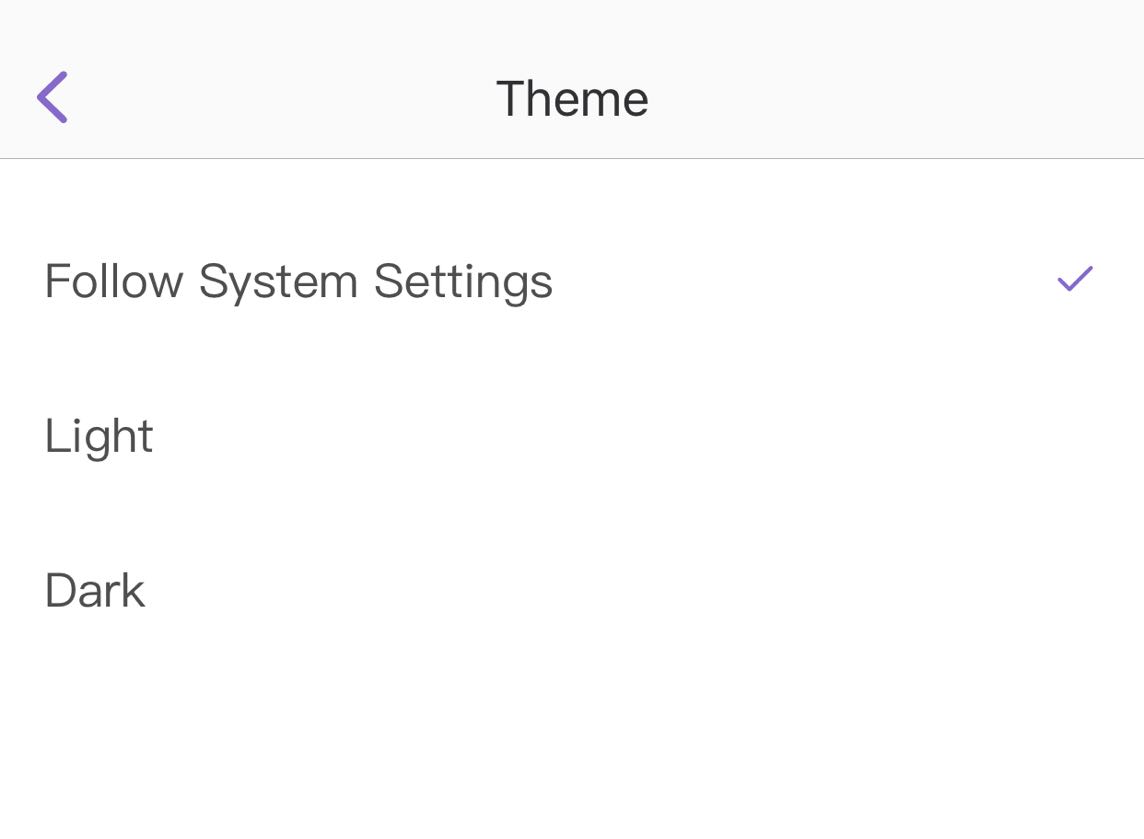
Task: Click the Follow System Settings row
Action: pos(572,281)
